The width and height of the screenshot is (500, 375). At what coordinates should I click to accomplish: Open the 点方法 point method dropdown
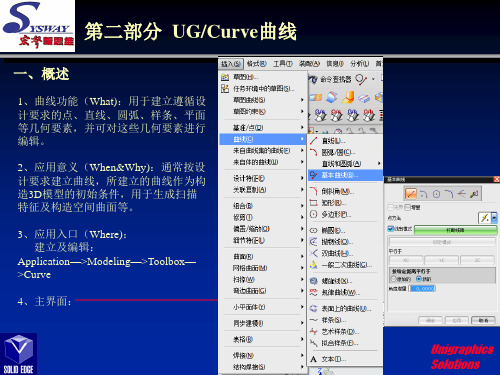(494, 218)
